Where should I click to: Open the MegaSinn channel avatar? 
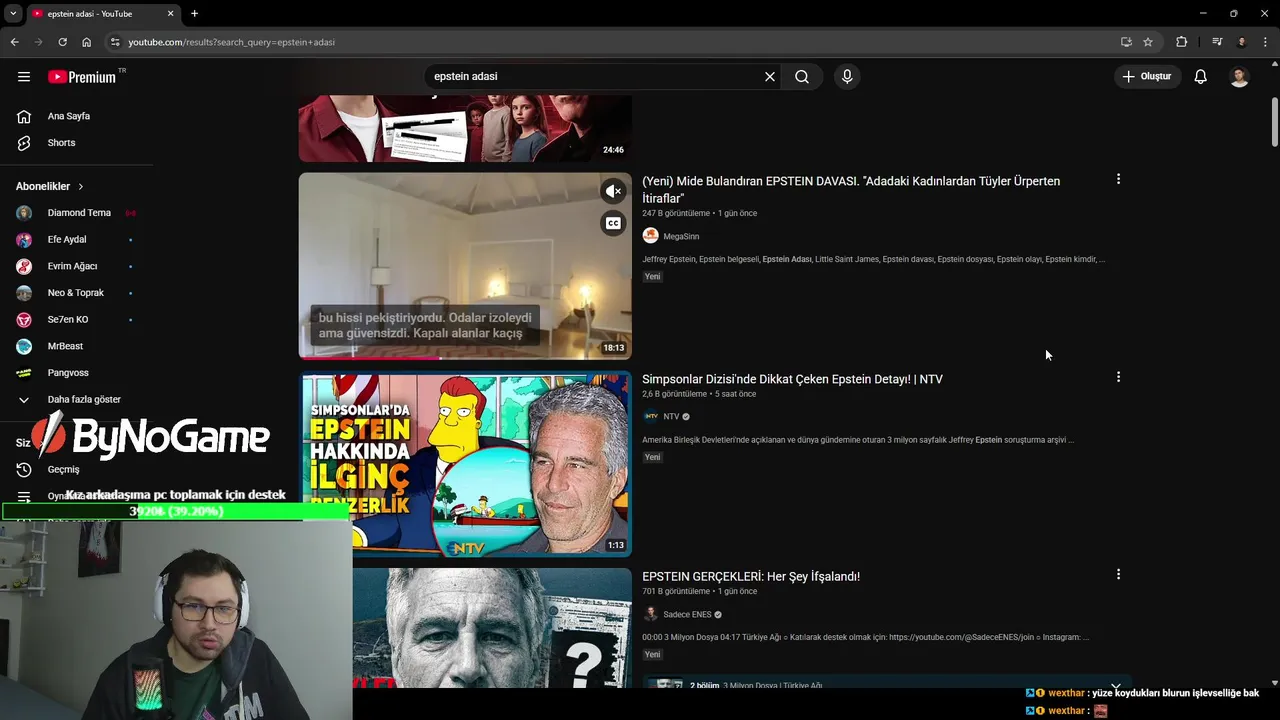[650, 236]
